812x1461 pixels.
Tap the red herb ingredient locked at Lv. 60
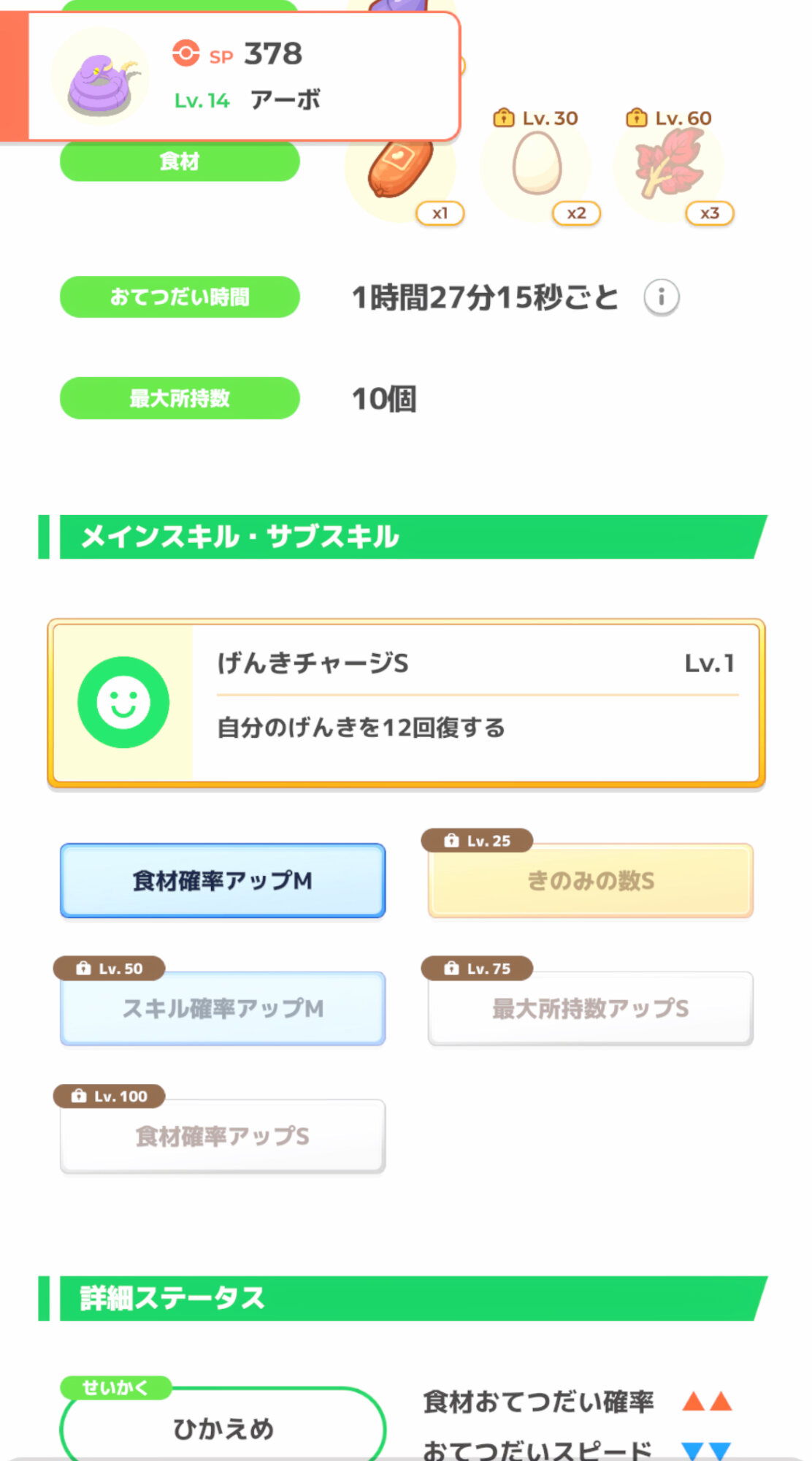(x=669, y=166)
